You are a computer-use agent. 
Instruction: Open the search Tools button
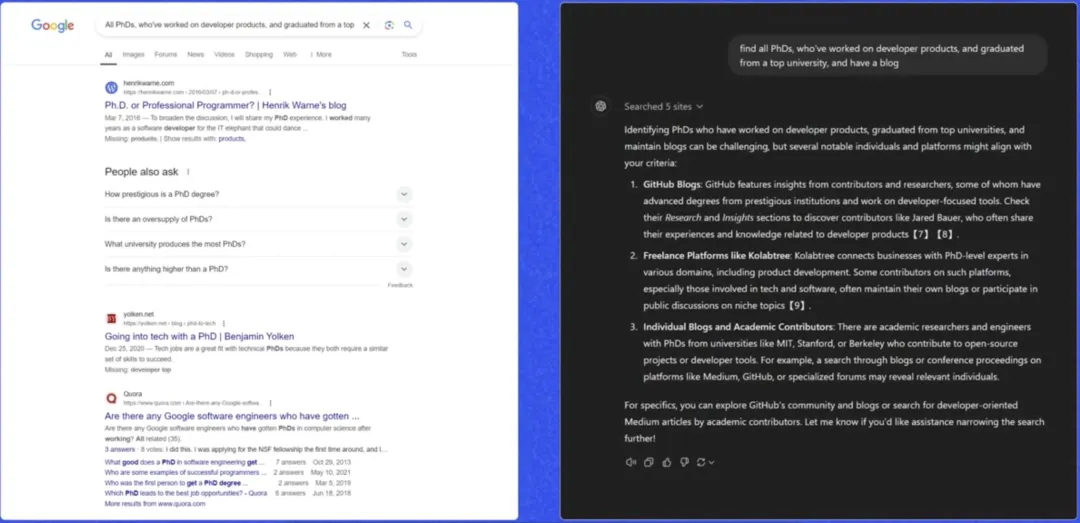coord(409,54)
